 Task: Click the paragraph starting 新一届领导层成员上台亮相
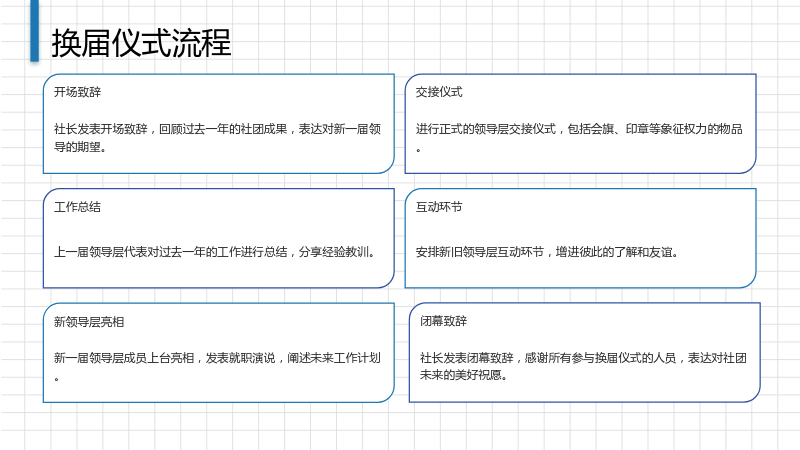(x=217, y=367)
